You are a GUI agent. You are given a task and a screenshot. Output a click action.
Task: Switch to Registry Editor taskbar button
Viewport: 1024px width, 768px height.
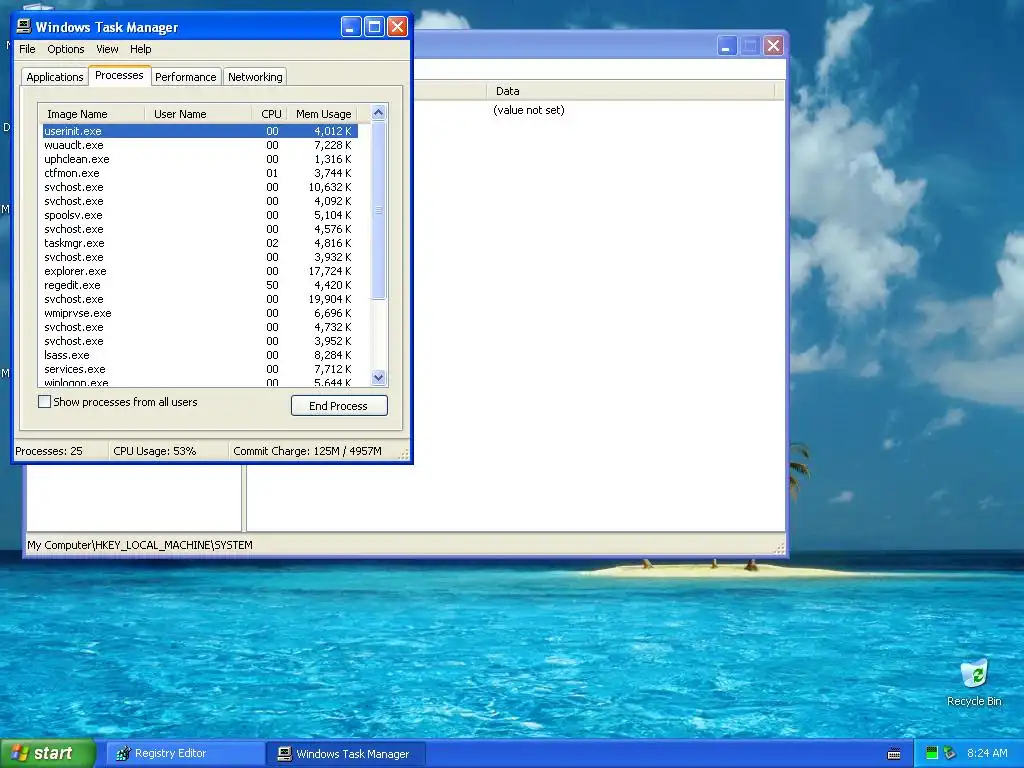pyautogui.click(x=185, y=754)
